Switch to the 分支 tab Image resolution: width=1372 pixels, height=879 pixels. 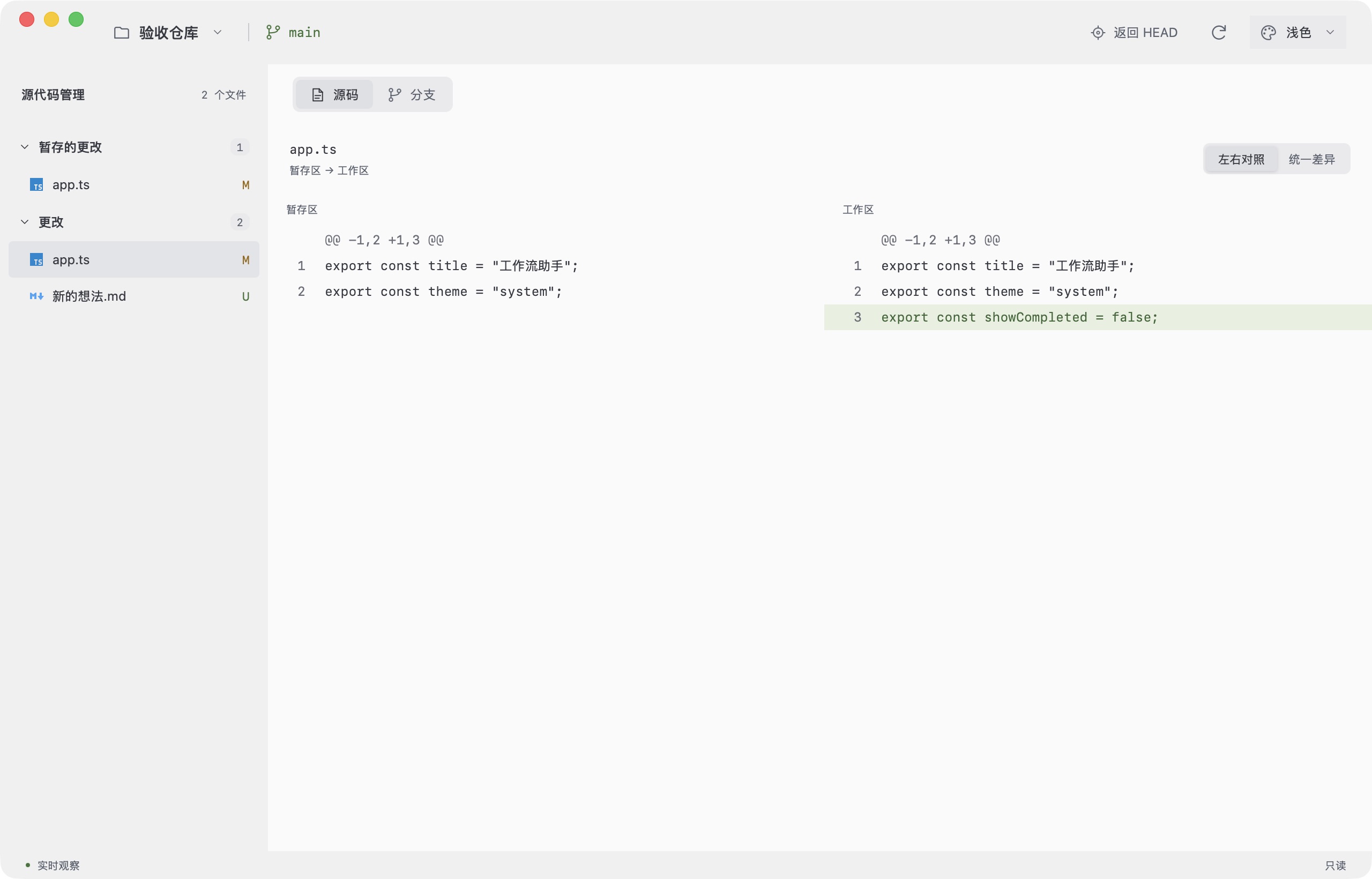click(412, 95)
